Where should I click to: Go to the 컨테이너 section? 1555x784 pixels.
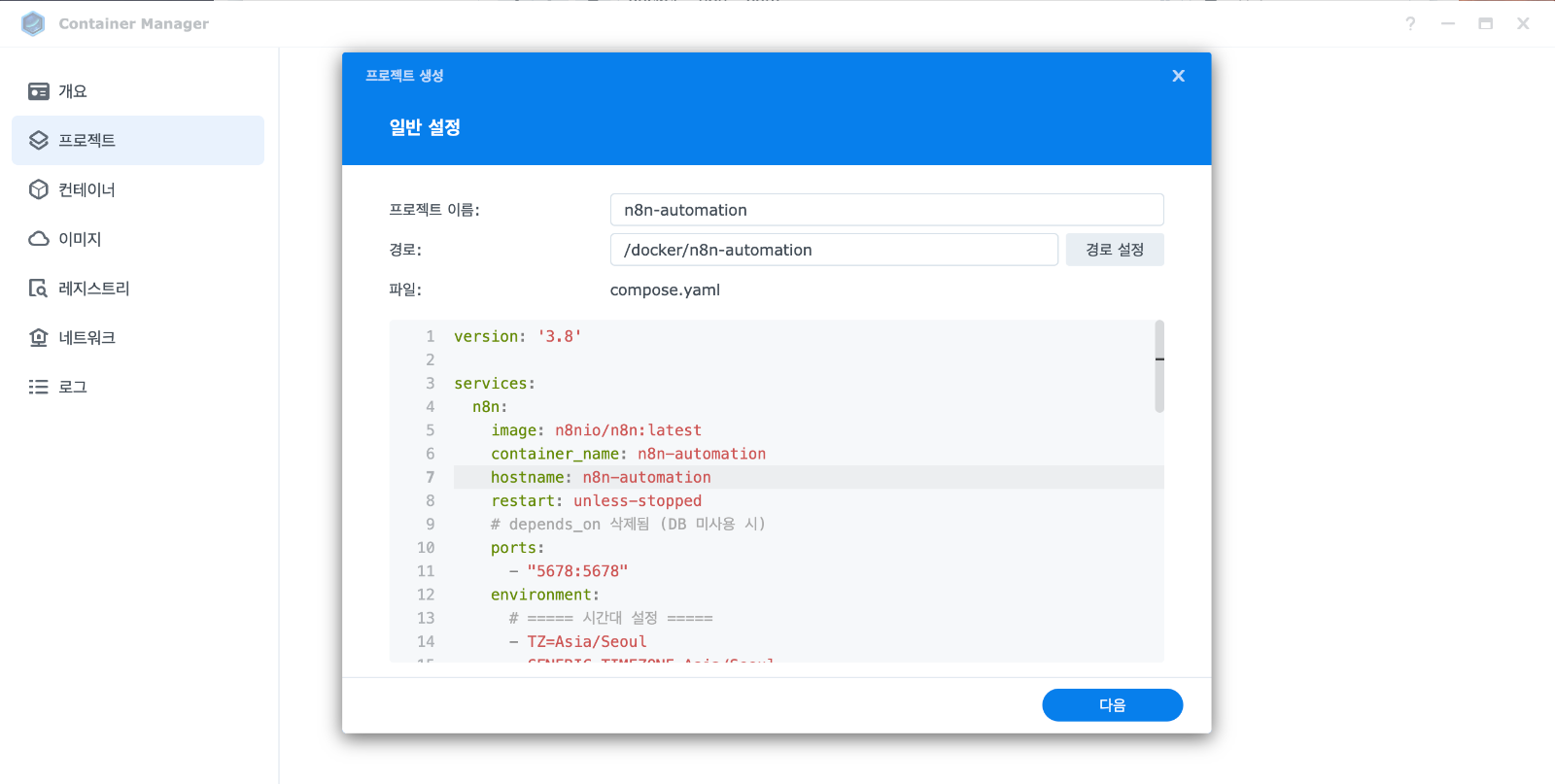(138, 189)
